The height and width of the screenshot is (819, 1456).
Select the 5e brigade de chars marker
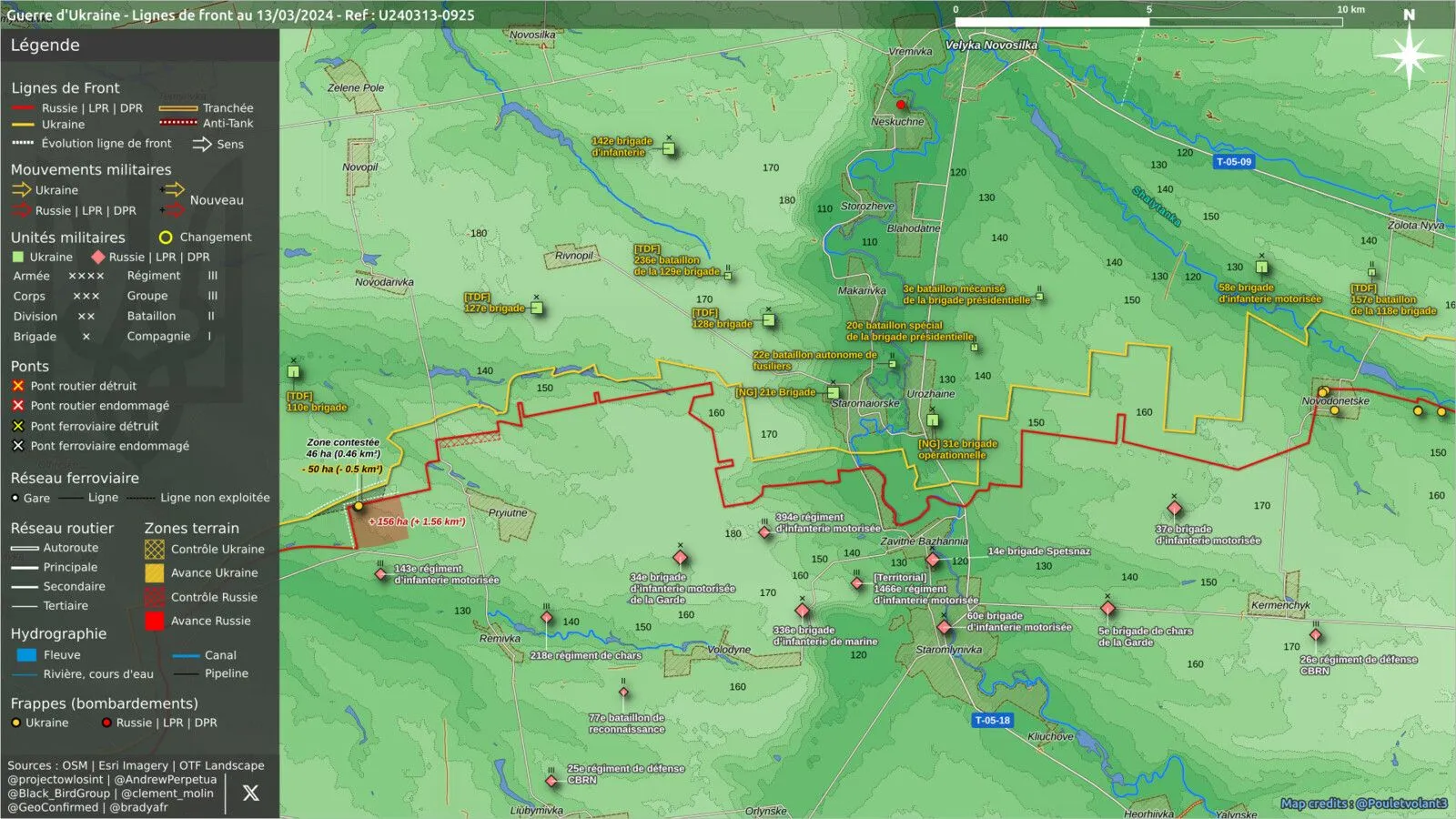tap(1107, 609)
